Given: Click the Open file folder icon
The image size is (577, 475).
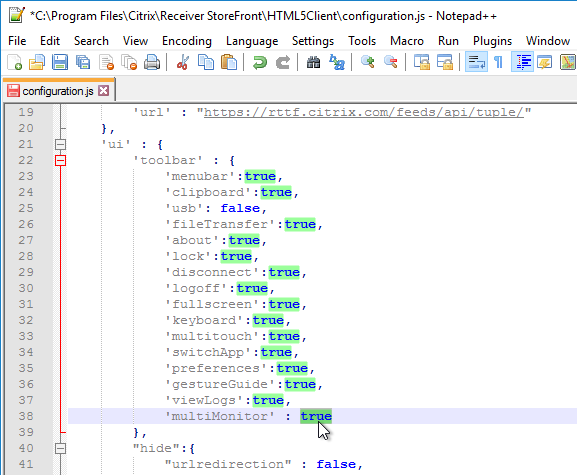Looking at the screenshot, I should (37, 62).
